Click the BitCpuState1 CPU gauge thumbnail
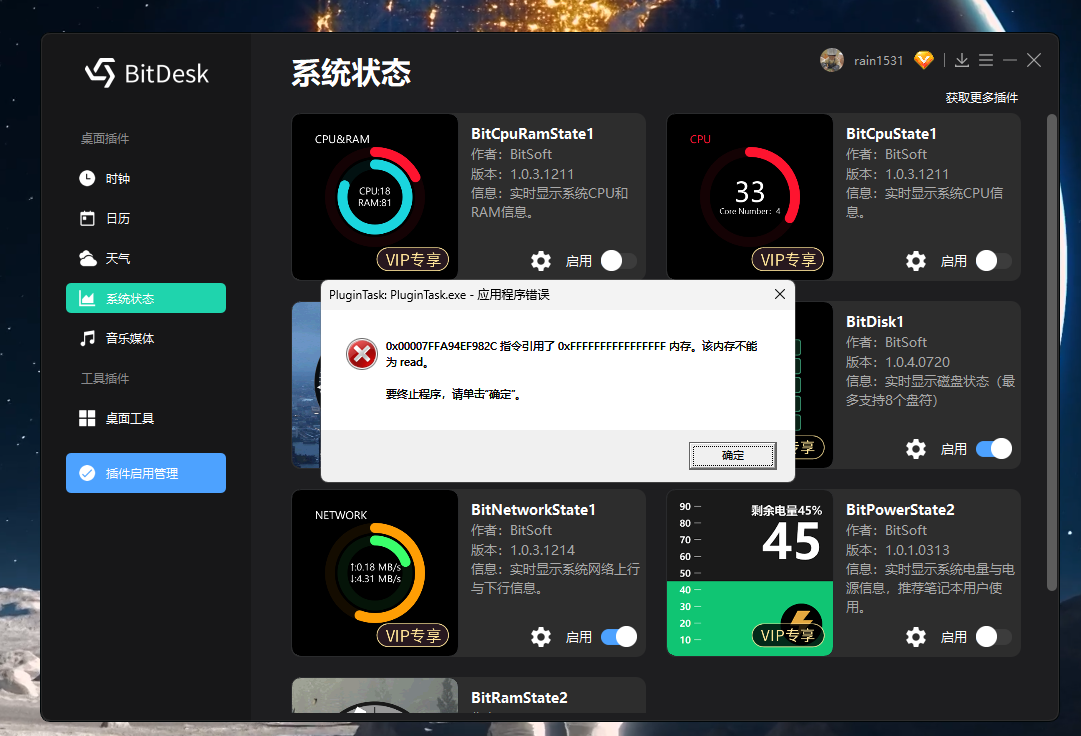 (750, 196)
